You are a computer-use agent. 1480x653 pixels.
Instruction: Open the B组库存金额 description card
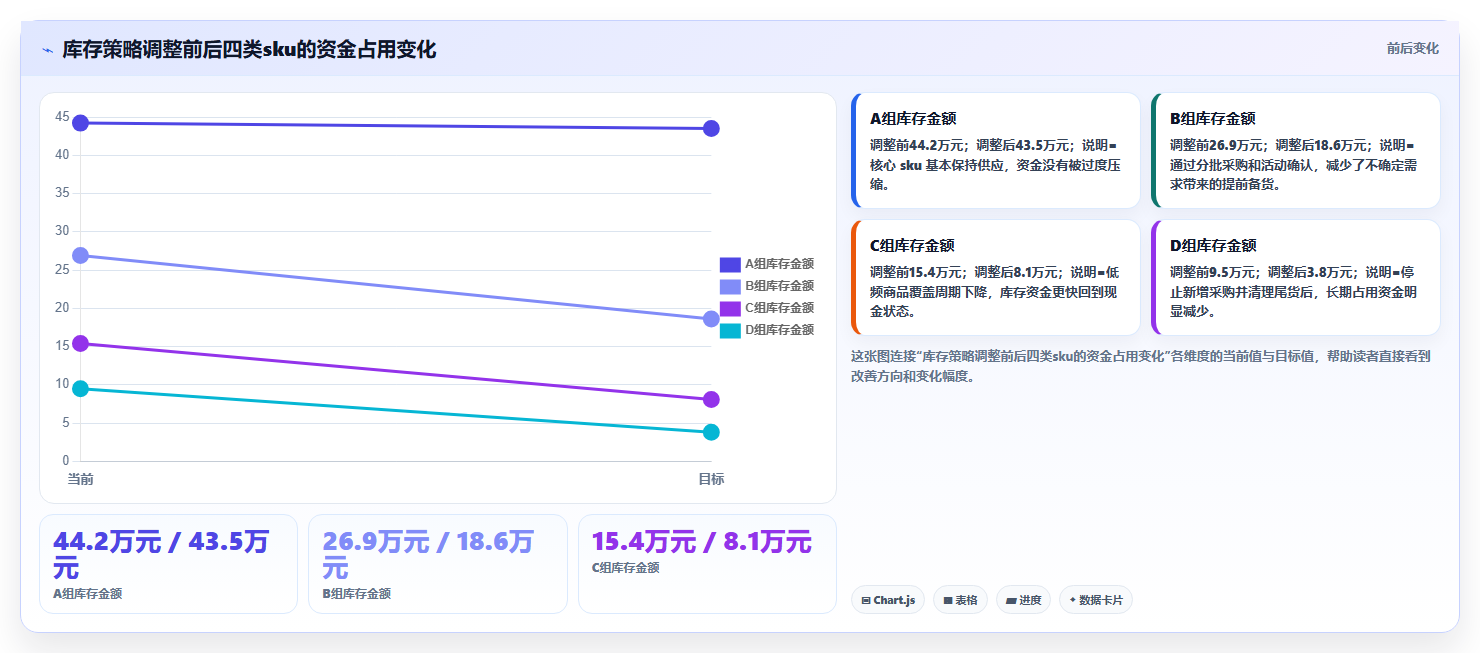point(1295,150)
